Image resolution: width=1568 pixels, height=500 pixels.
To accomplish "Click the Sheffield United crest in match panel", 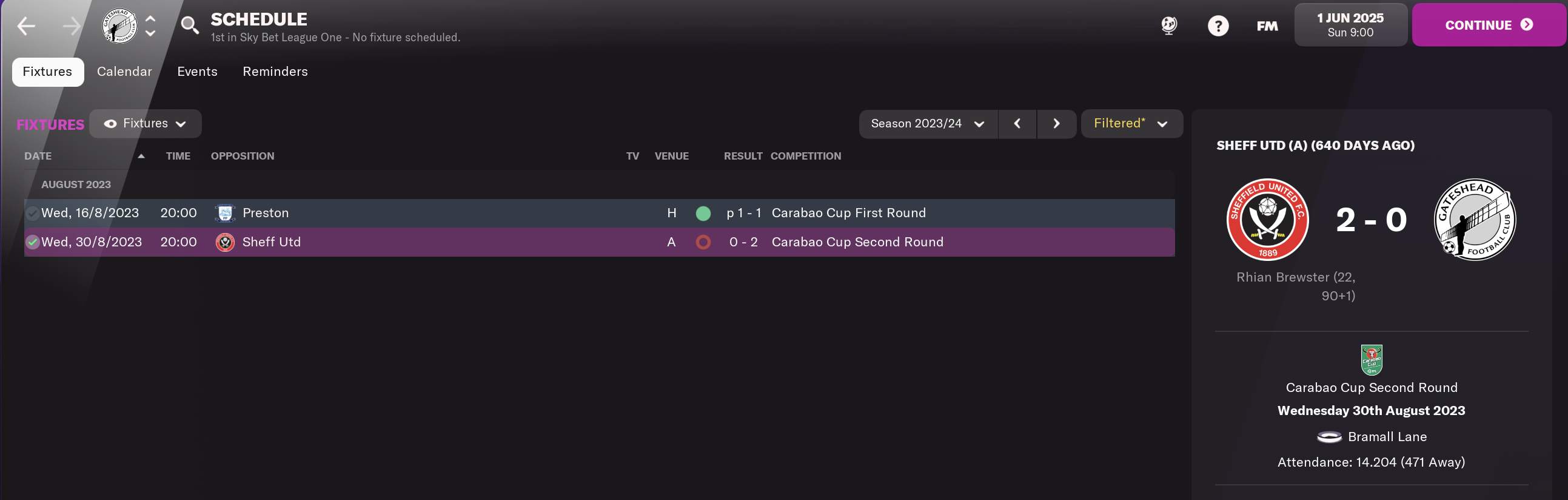I will [x=1267, y=219].
